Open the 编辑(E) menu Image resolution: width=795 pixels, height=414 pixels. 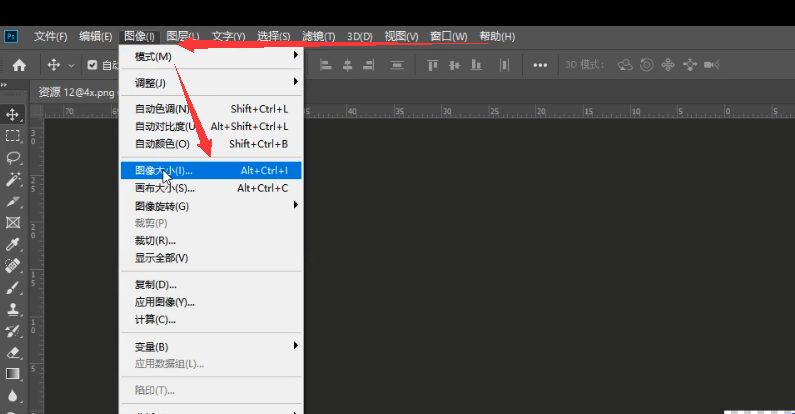[95, 36]
